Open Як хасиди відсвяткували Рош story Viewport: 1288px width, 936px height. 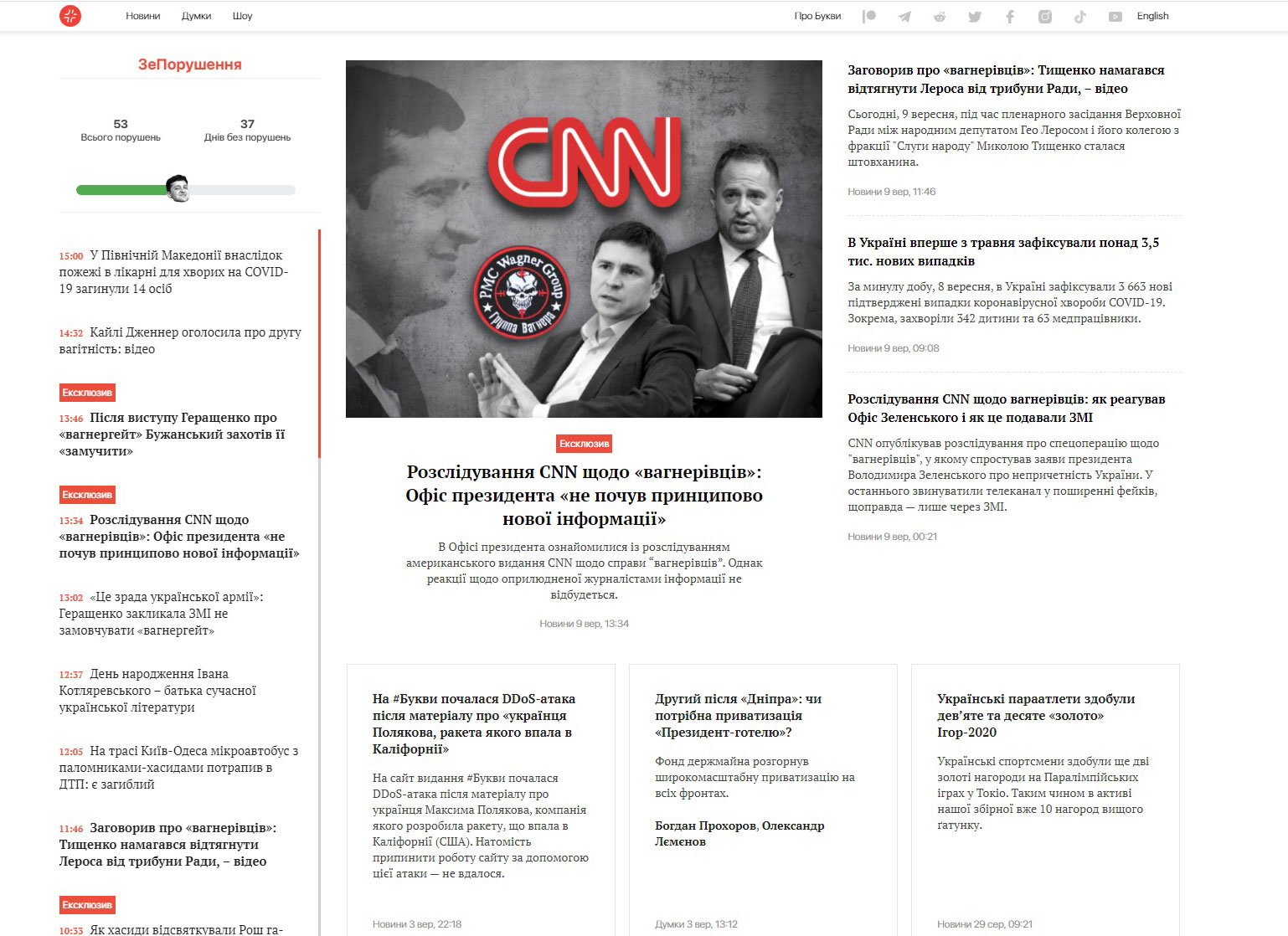point(171,929)
